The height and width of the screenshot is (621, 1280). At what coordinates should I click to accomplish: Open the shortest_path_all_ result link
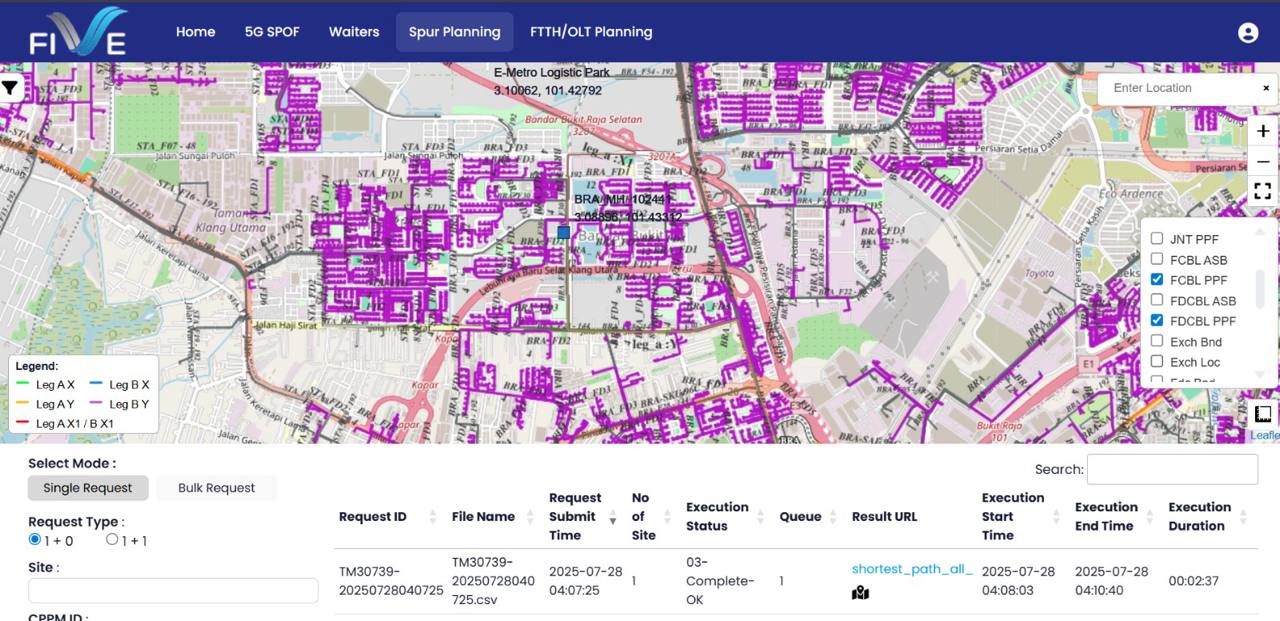pos(911,569)
